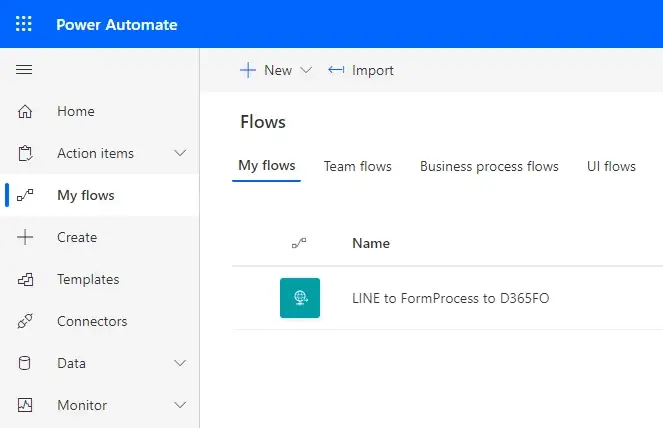Switch to the My flows tab
This screenshot has height=428, width=663.
click(x=266, y=165)
